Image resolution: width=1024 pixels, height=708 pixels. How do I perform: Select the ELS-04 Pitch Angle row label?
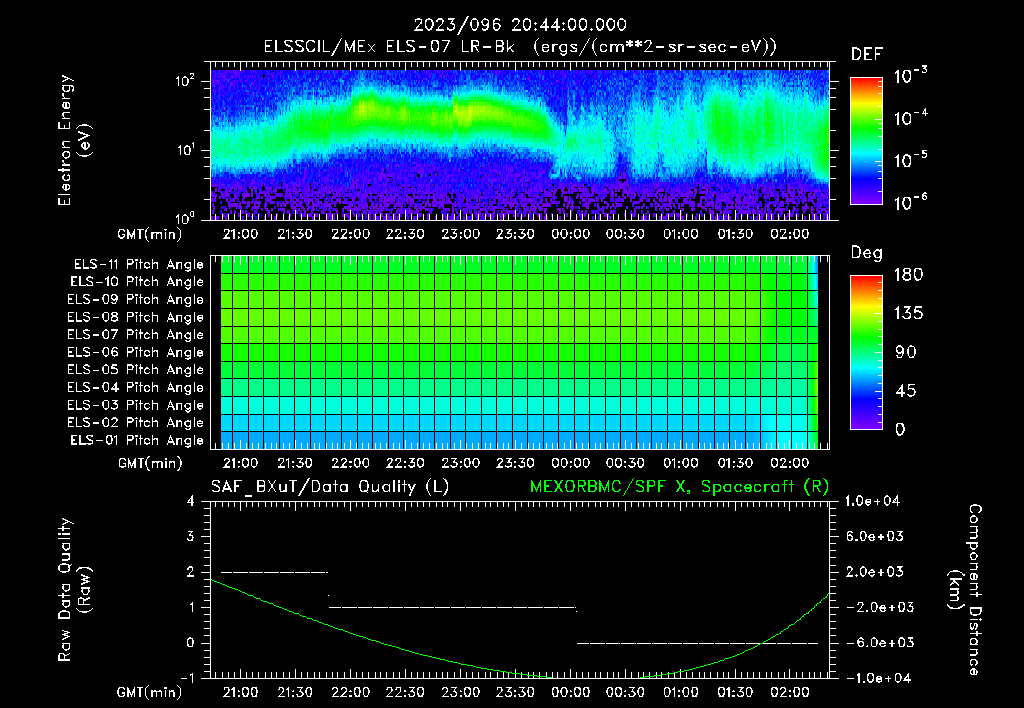tap(136, 388)
